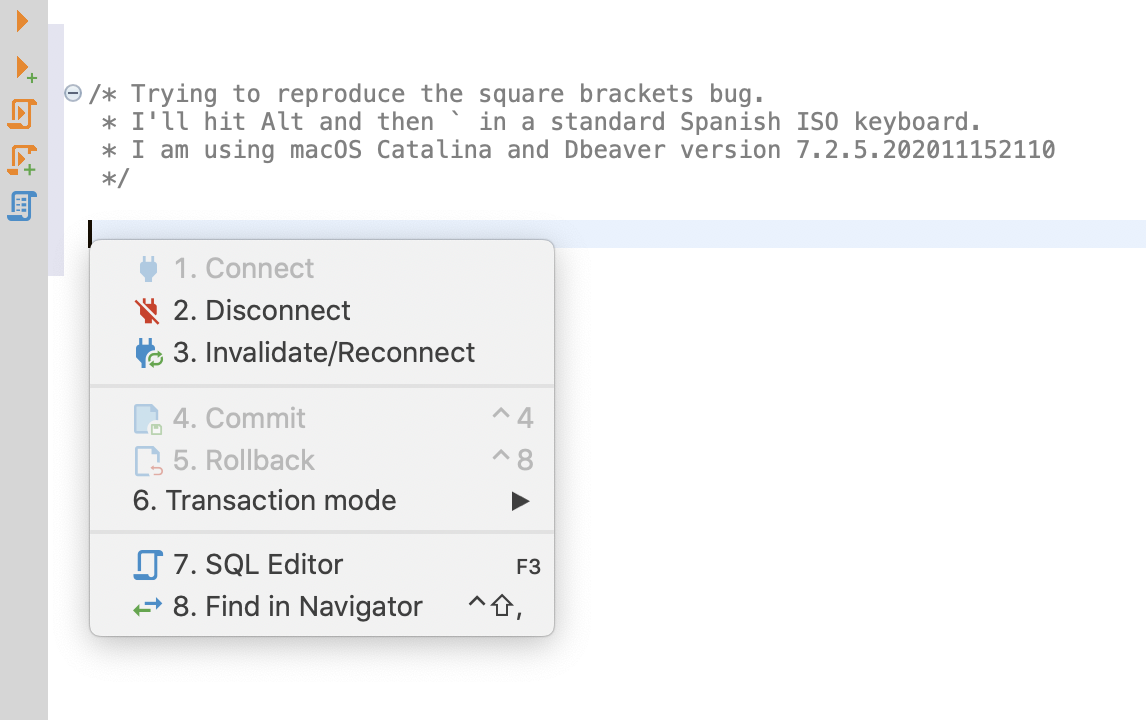Show the execution plan

tap(21, 206)
